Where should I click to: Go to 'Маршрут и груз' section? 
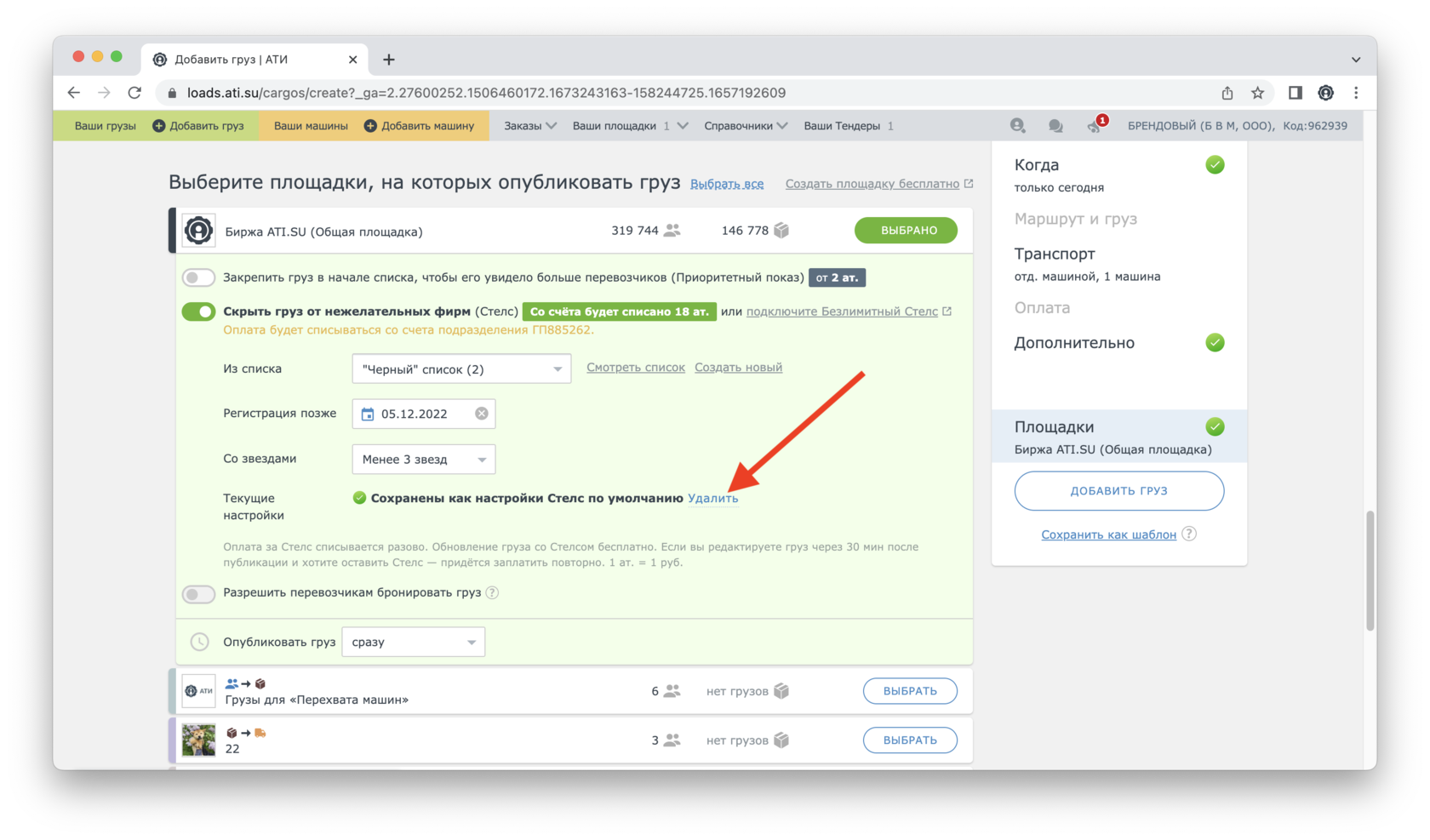coord(1075,219)
